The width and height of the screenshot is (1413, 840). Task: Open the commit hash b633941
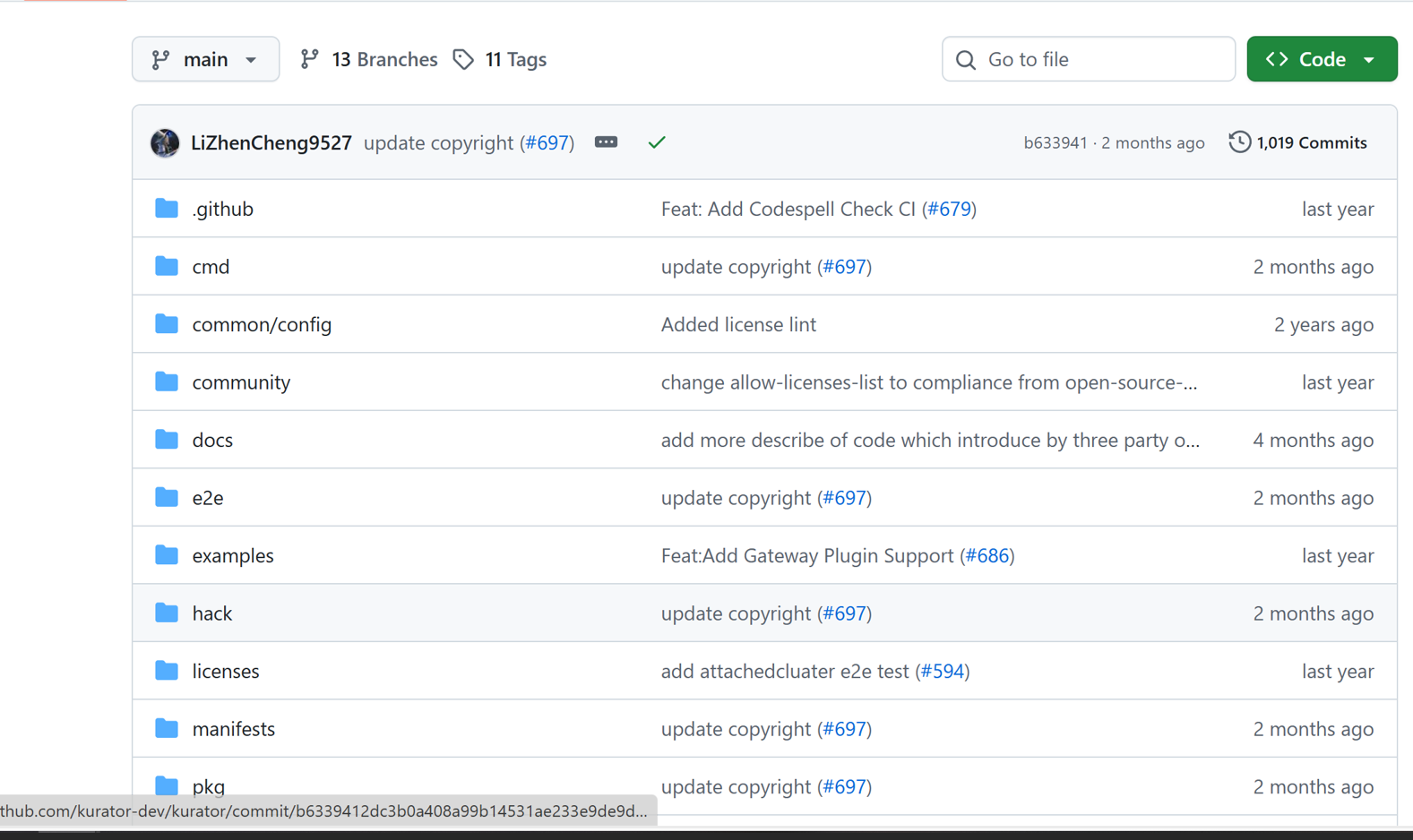tap(1055, 142)
